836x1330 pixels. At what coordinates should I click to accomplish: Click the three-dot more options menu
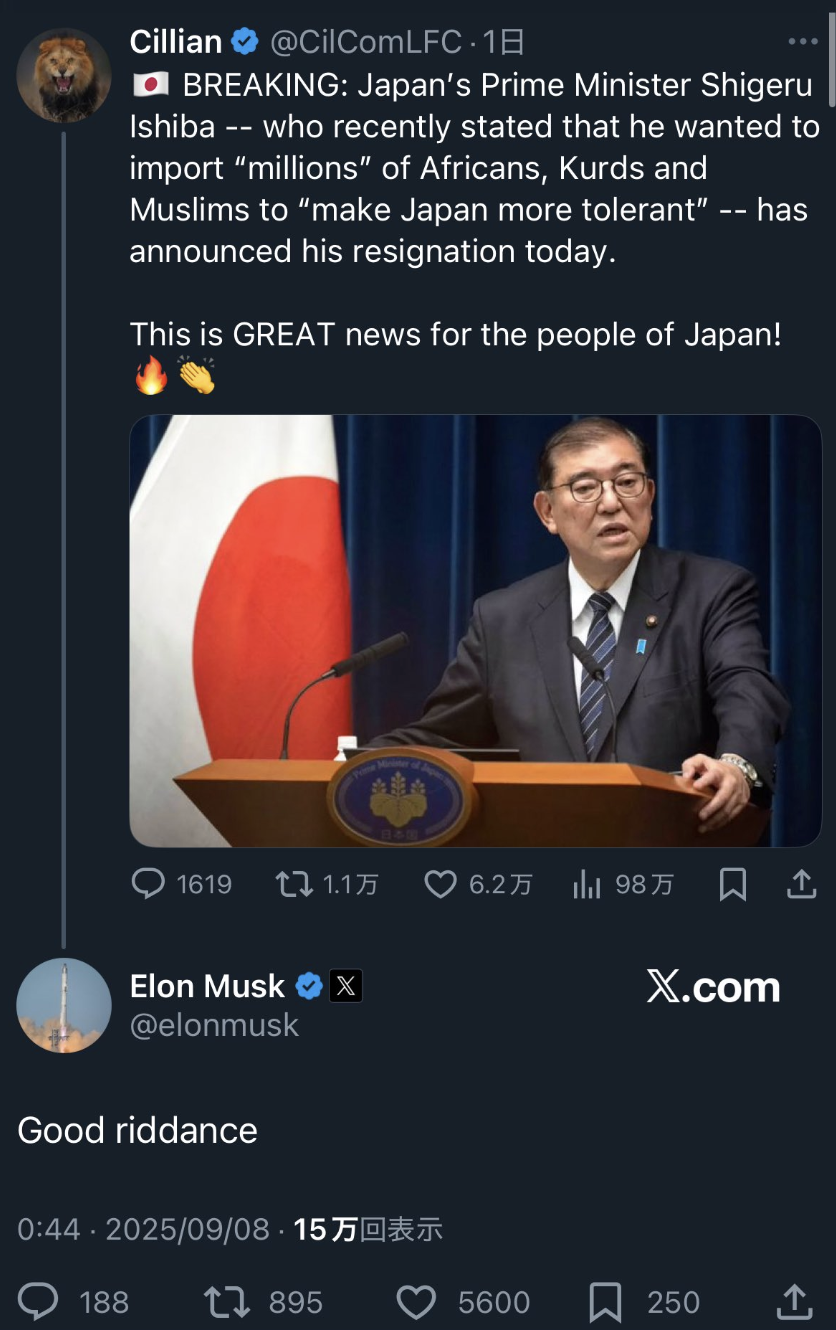coord(803,42)
